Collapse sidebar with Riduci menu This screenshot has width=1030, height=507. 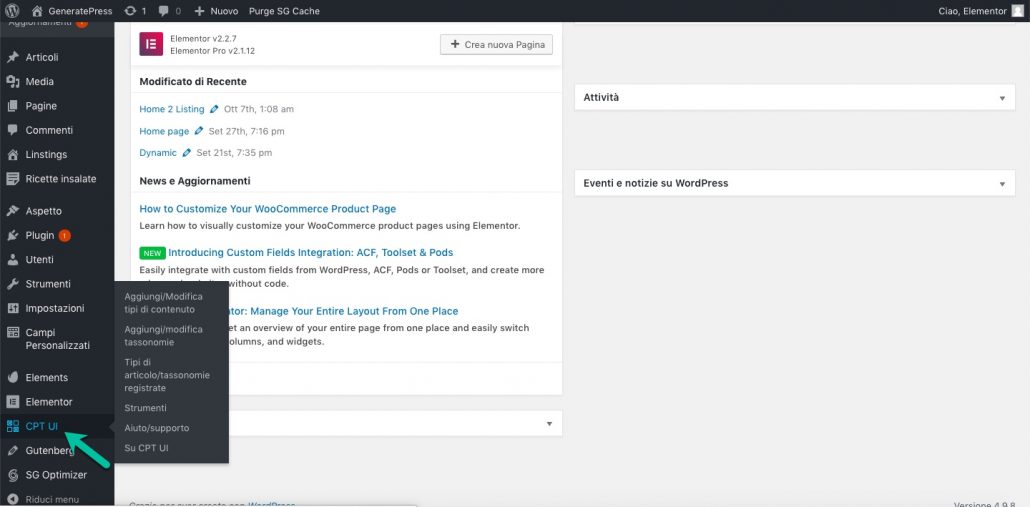point(52,499)
